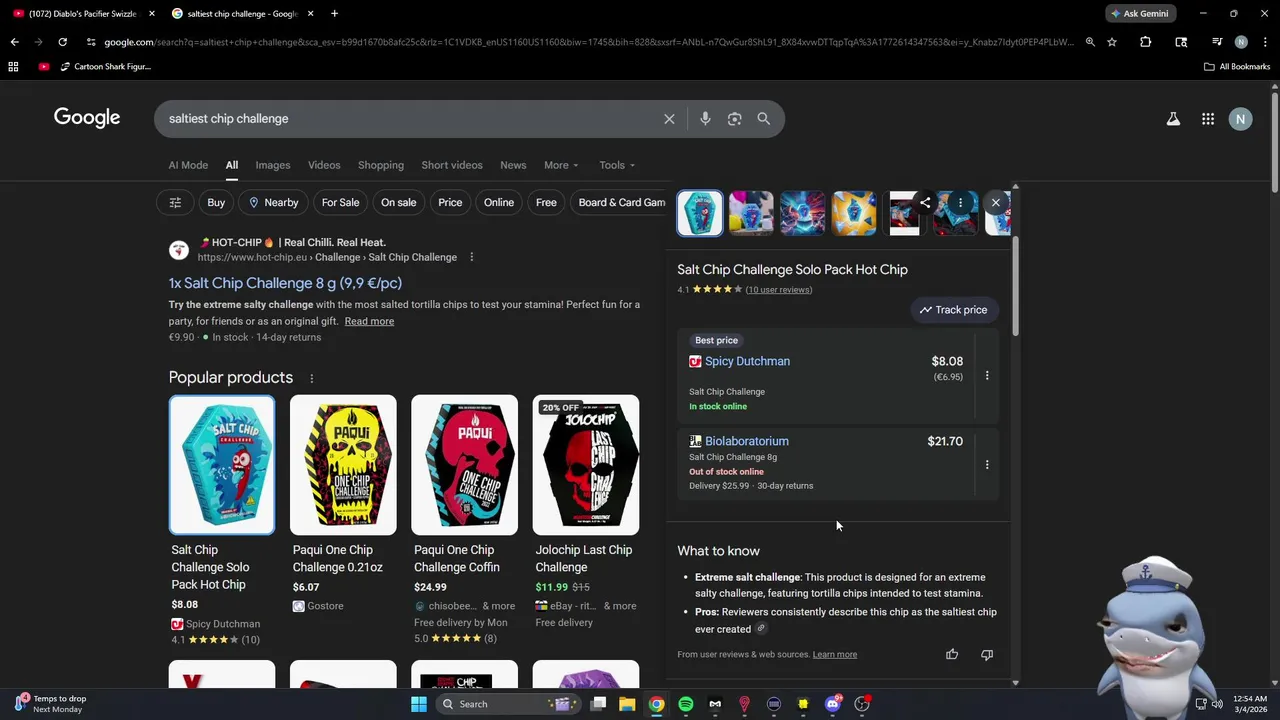Bookmark this page with the star icon
This screenshot has width=1280, height=720.
coord(1111,42)
